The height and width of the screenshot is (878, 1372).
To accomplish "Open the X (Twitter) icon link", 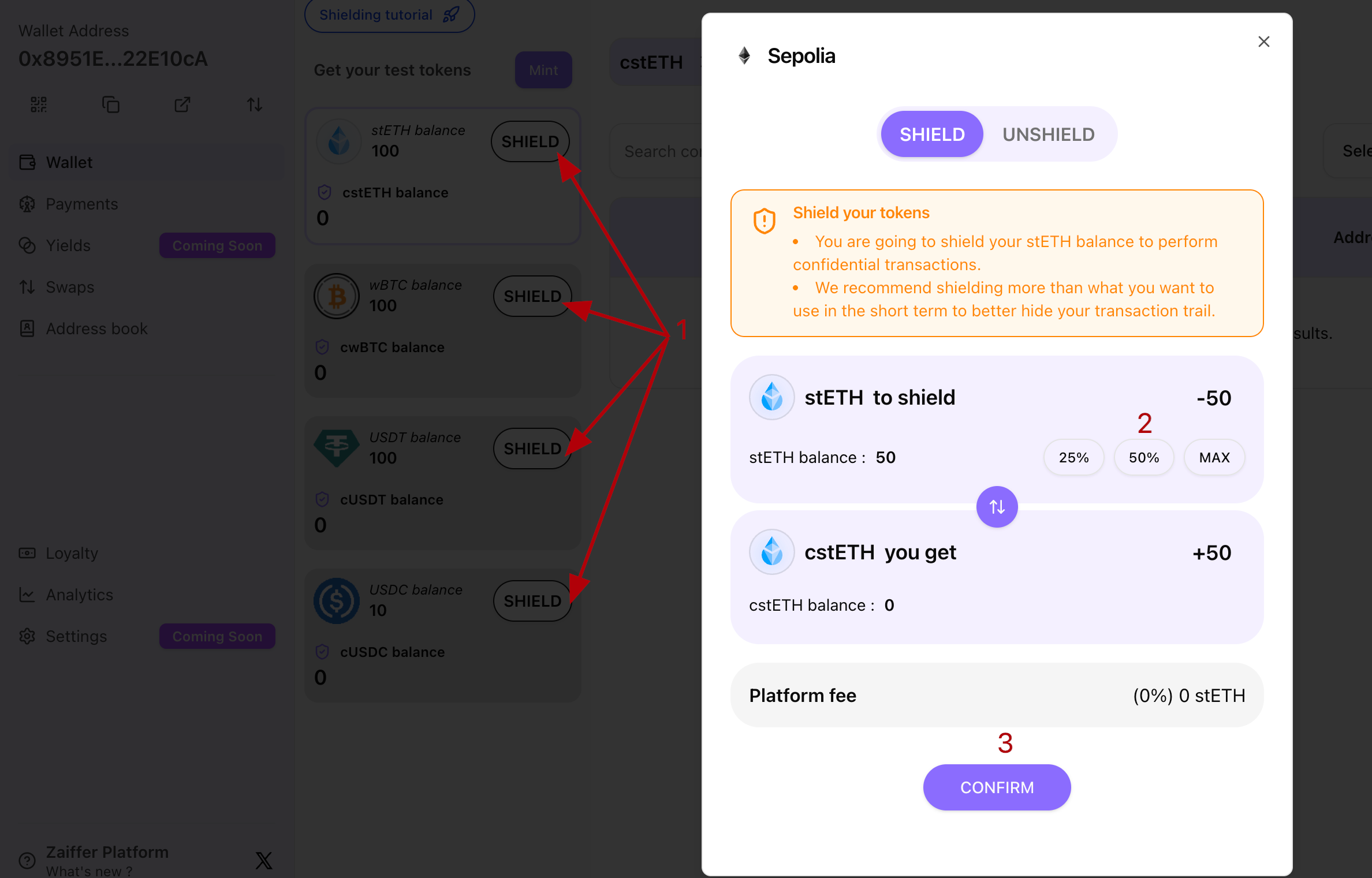I will (264, 860).
